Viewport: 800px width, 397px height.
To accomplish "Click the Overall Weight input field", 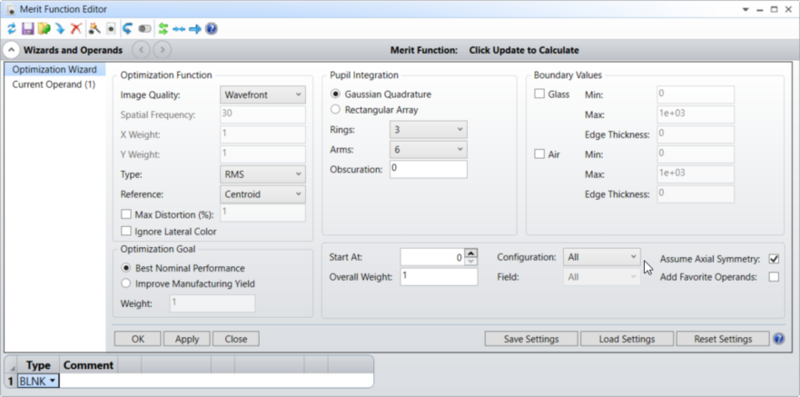I will [439, 277].
